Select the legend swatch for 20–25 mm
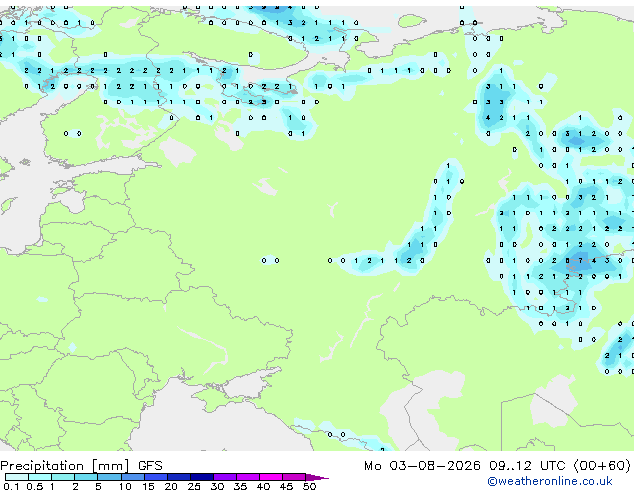 178,477
